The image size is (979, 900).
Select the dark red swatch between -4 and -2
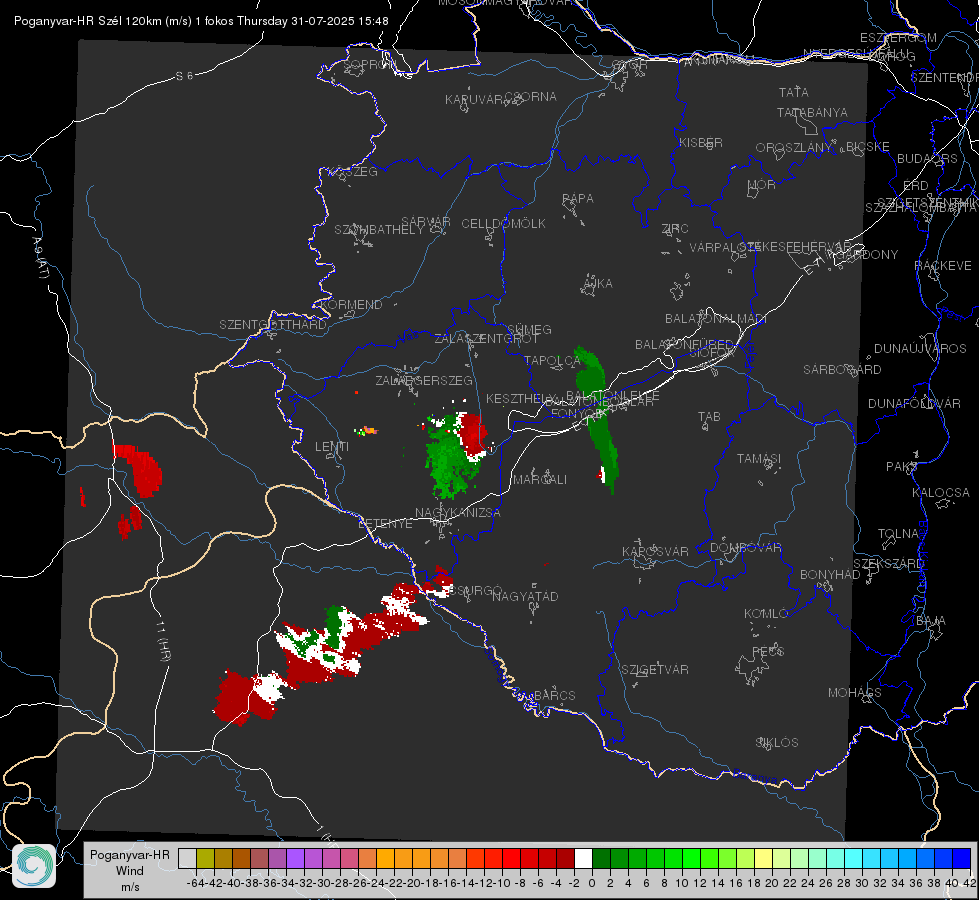click(566, 859)
